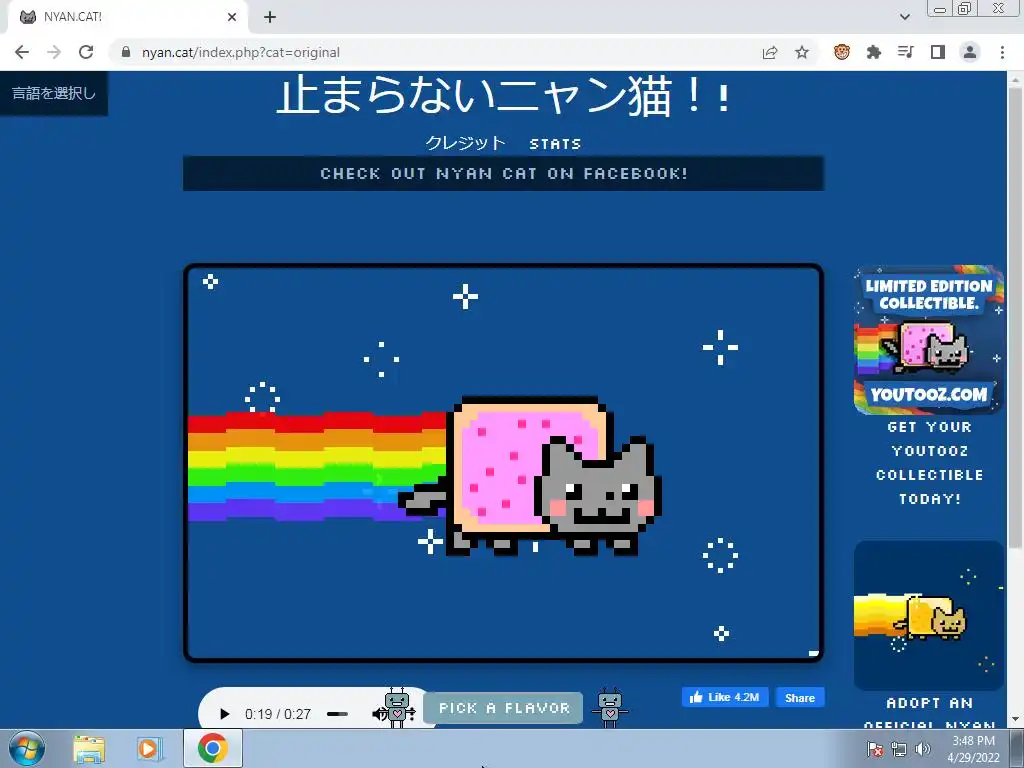Click the Pick a Flavor button
1024x768 pixels.
(504, 708)
